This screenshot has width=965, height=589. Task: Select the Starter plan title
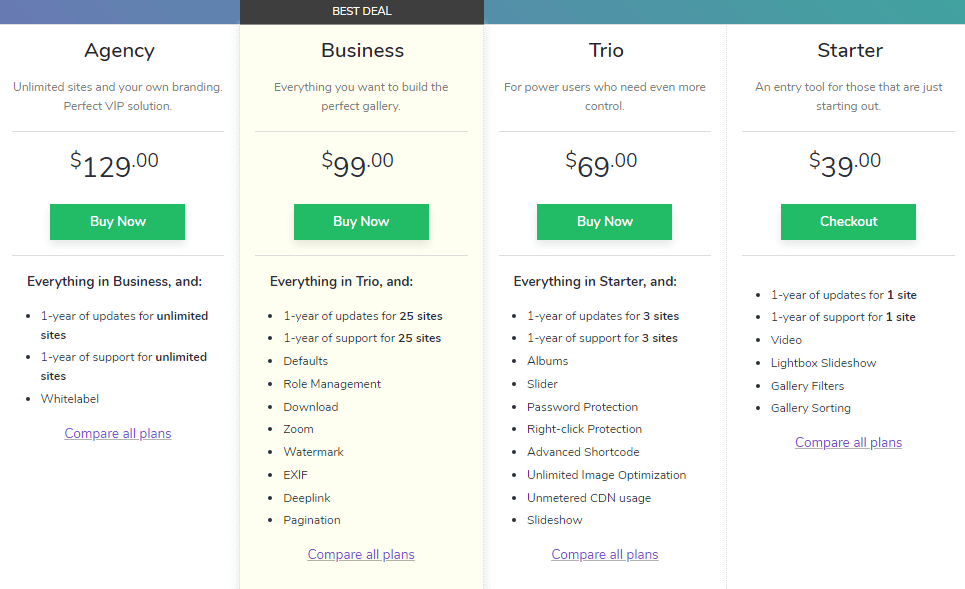[x=848, y=50]
